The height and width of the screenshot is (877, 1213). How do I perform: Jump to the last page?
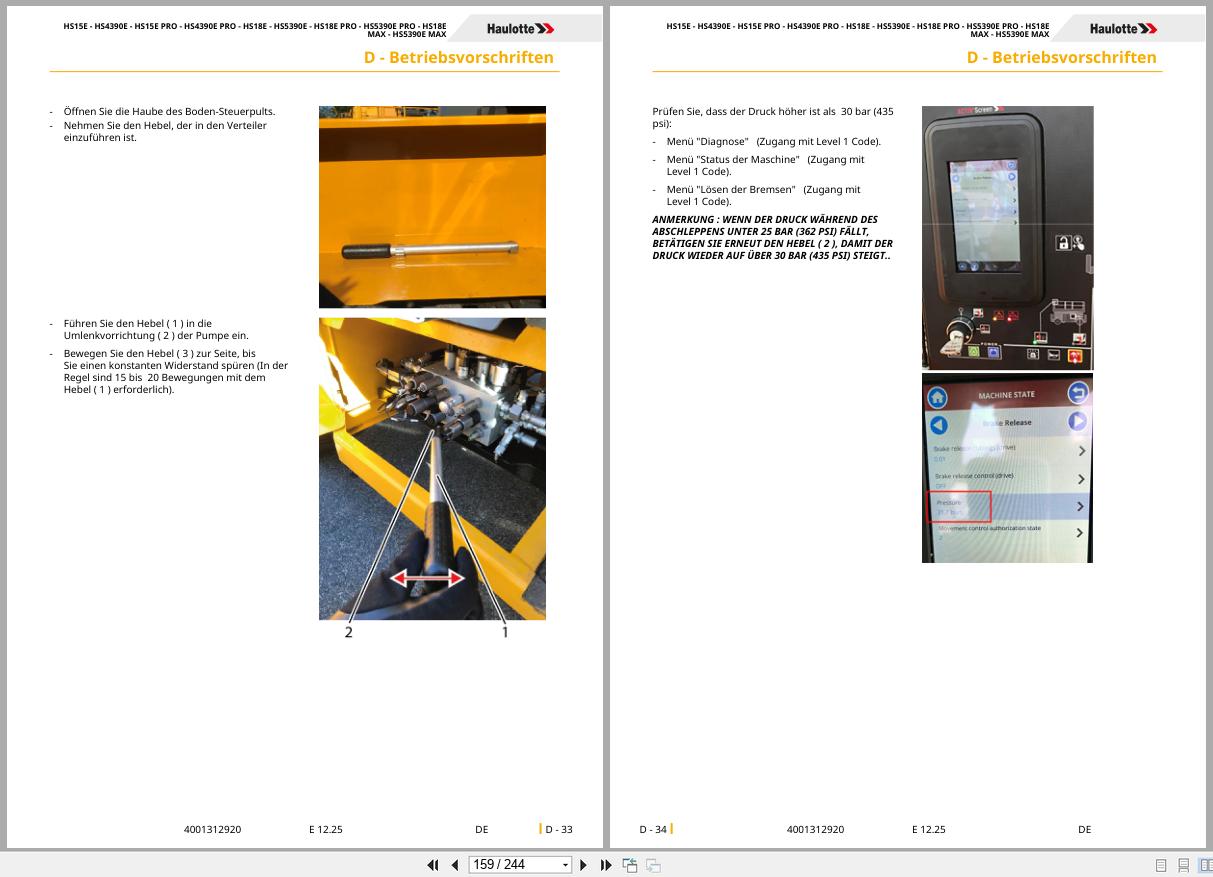(606, 865)
